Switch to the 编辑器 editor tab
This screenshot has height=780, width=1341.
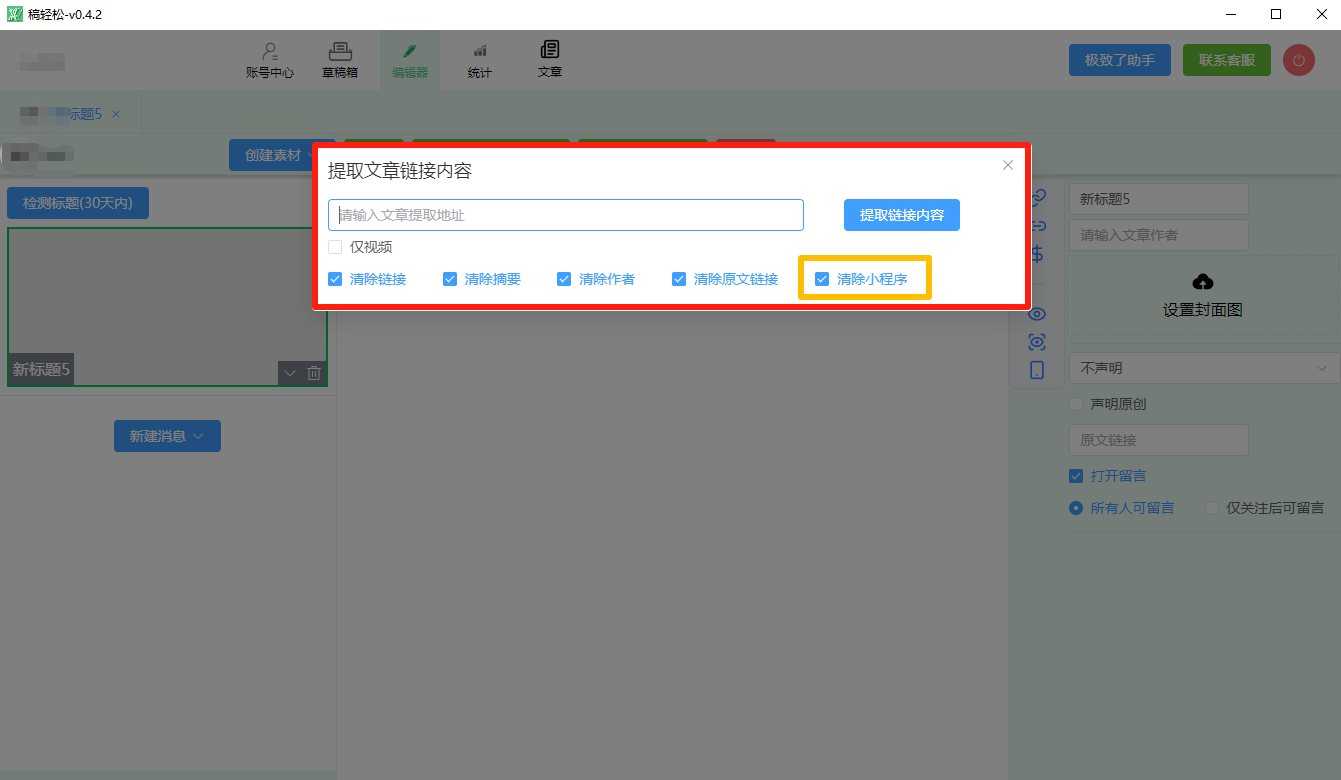pyautogui.click(x=410, y=60)
